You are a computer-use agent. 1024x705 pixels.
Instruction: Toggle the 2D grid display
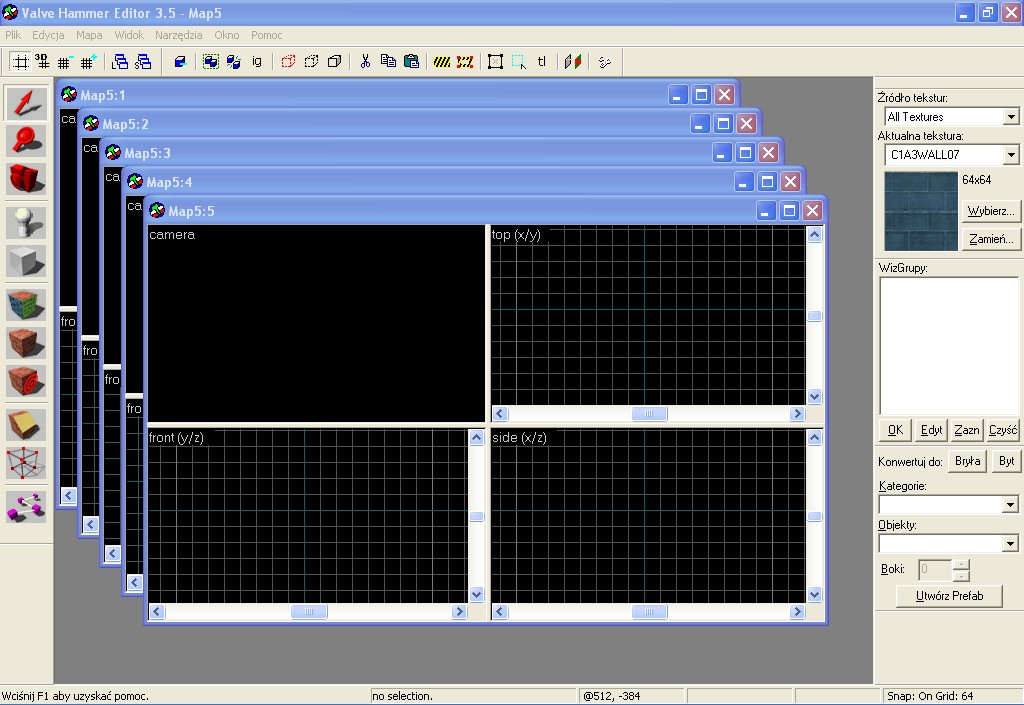[x=21, y=62]
